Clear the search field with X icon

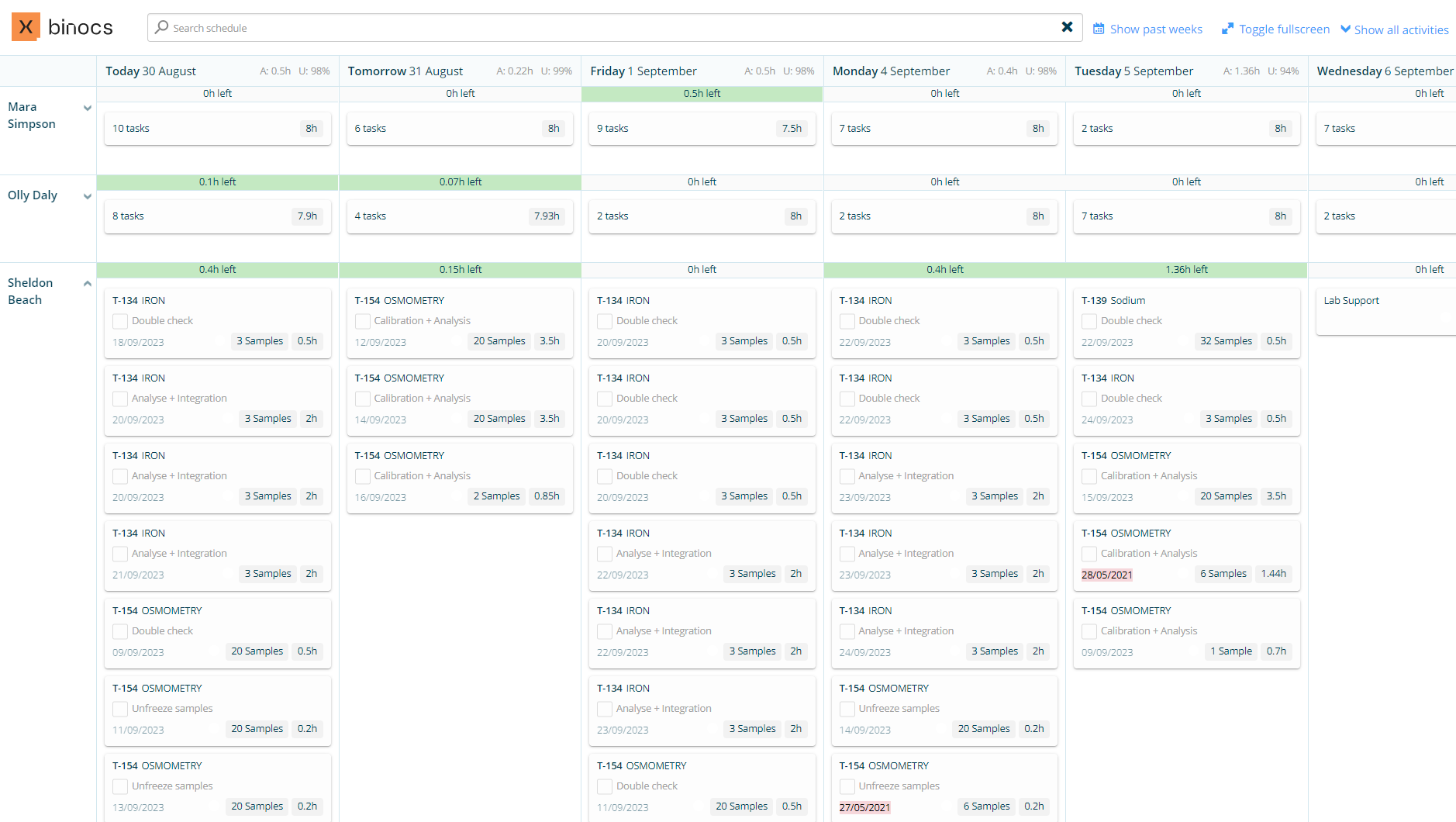pyautogui.click(x=1067, y=27)
